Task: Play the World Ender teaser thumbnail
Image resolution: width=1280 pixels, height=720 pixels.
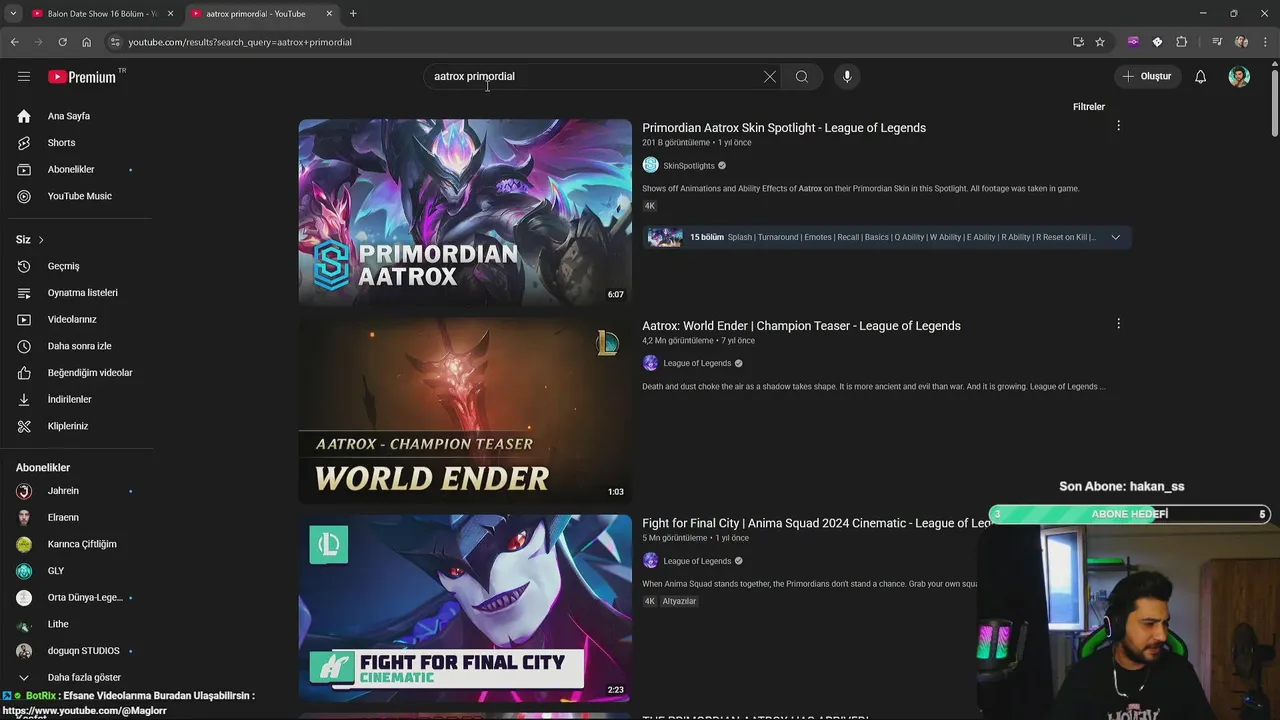Action: [465, 411]
